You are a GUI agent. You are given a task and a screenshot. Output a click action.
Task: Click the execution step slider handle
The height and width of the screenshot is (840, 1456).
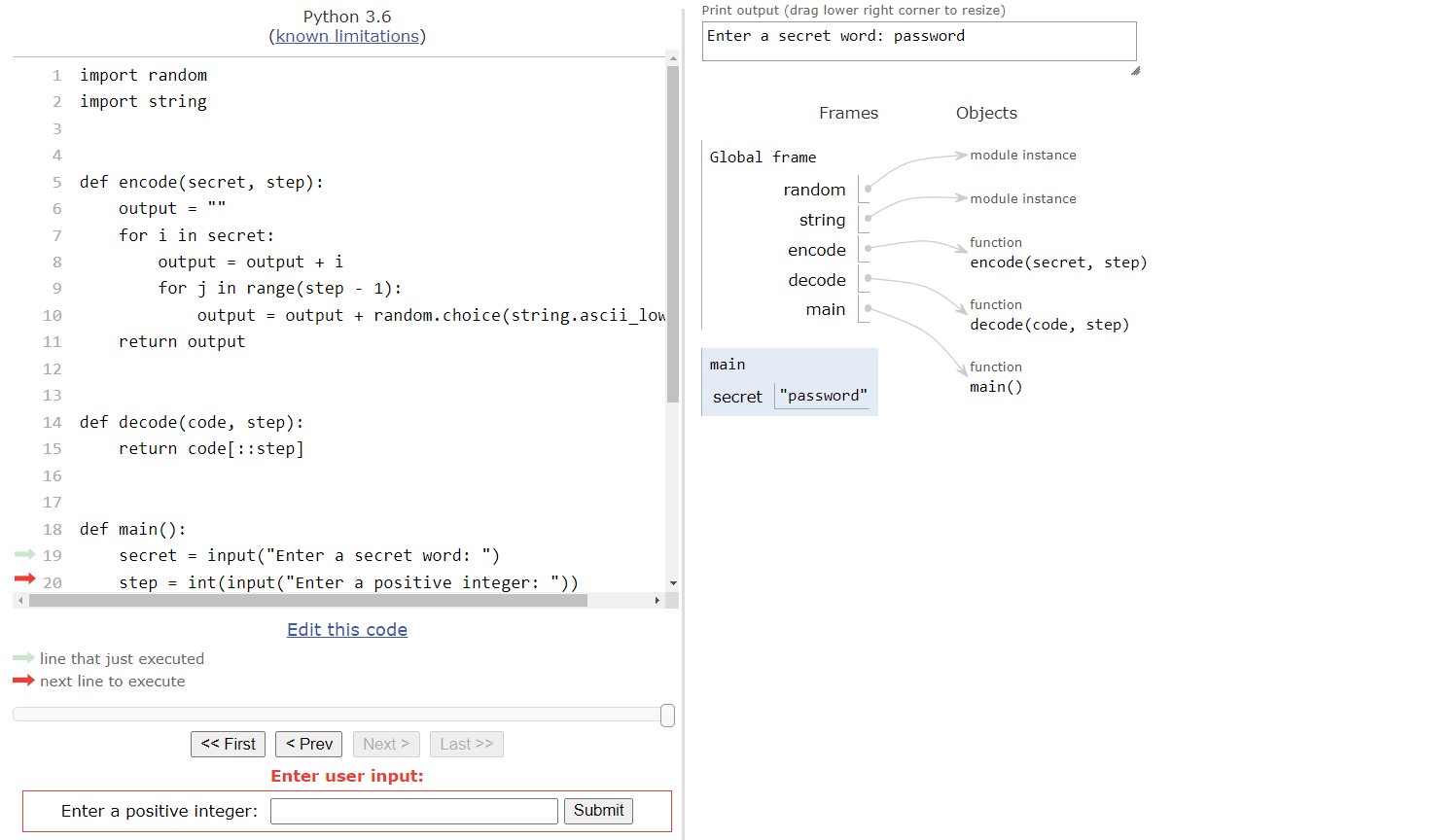[x=667, y=716]
